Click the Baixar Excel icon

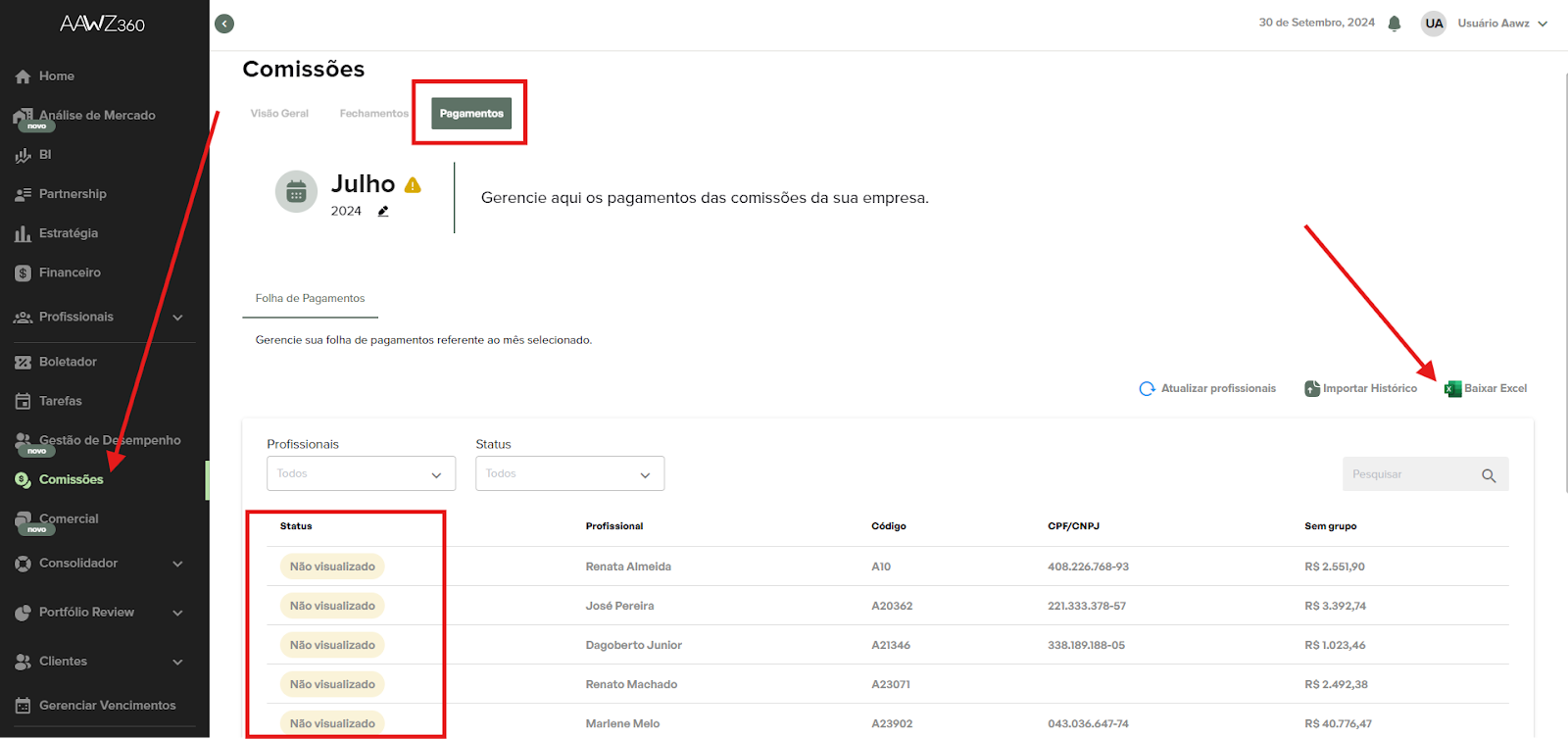1452,389
